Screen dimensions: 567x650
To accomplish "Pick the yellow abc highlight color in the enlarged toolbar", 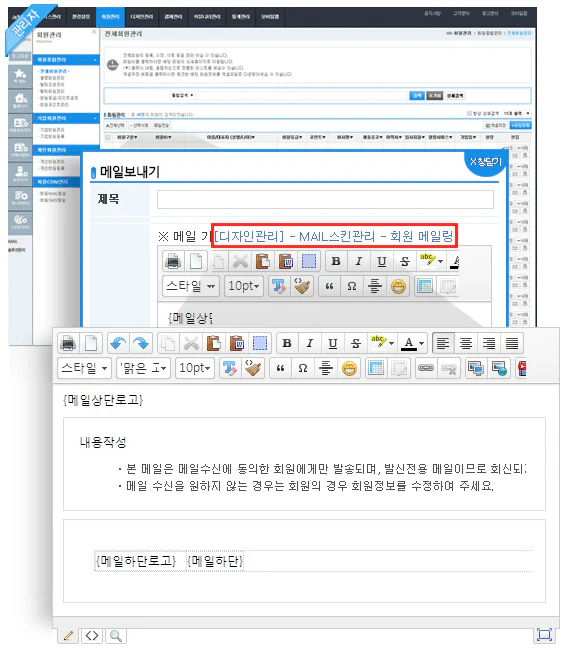I will [378, 343].
